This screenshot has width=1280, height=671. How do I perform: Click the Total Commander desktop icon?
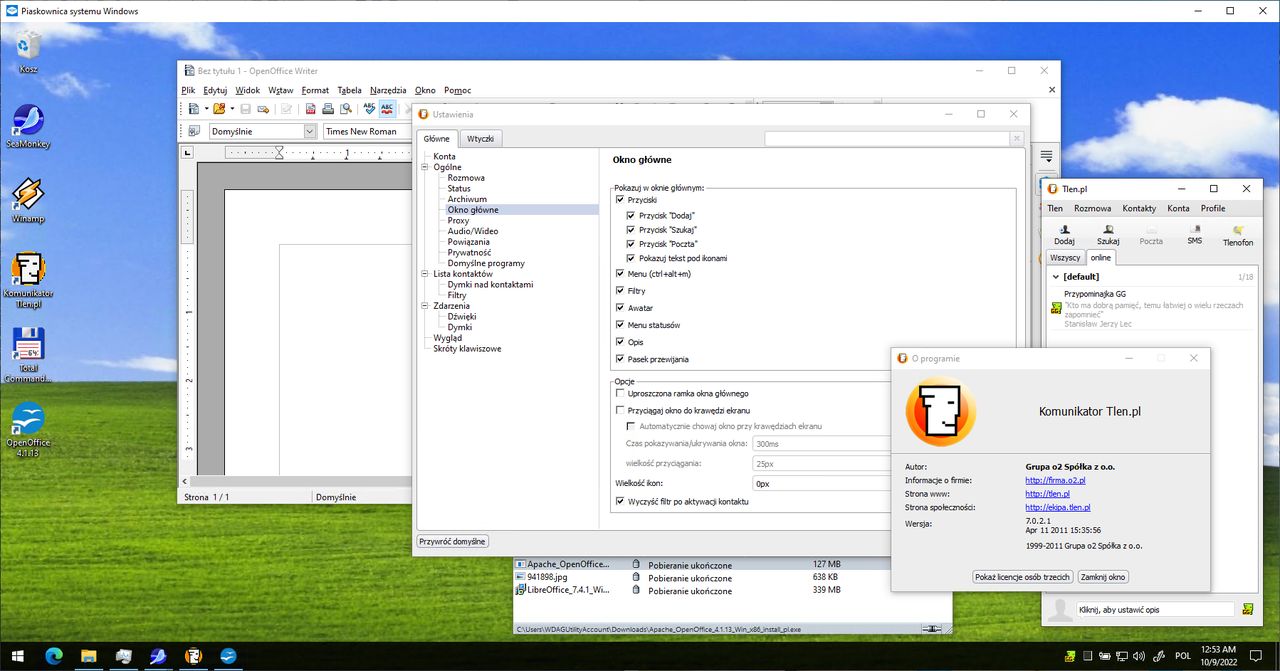(x=27, y=355)
